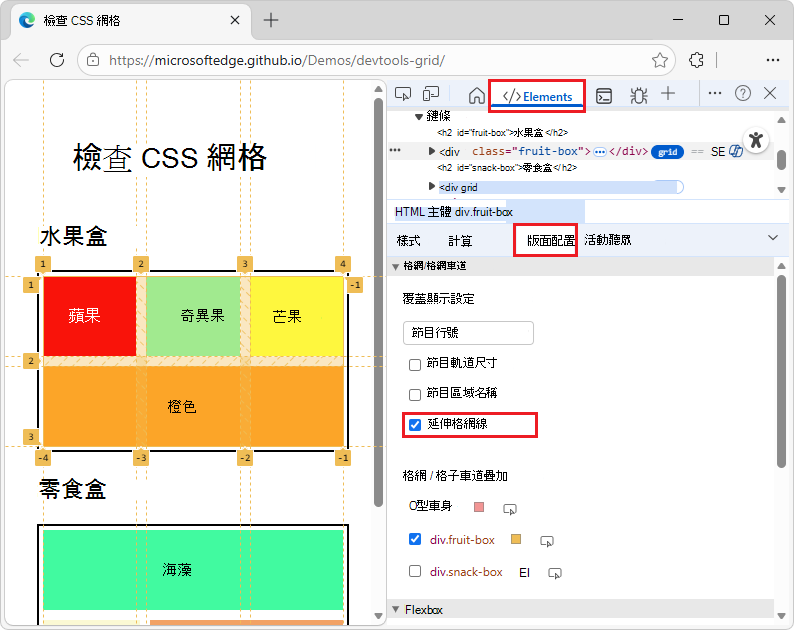The height and width of the screenshot is (630, 794).
Task: Reload the page
Action: (x=57, y=60)
